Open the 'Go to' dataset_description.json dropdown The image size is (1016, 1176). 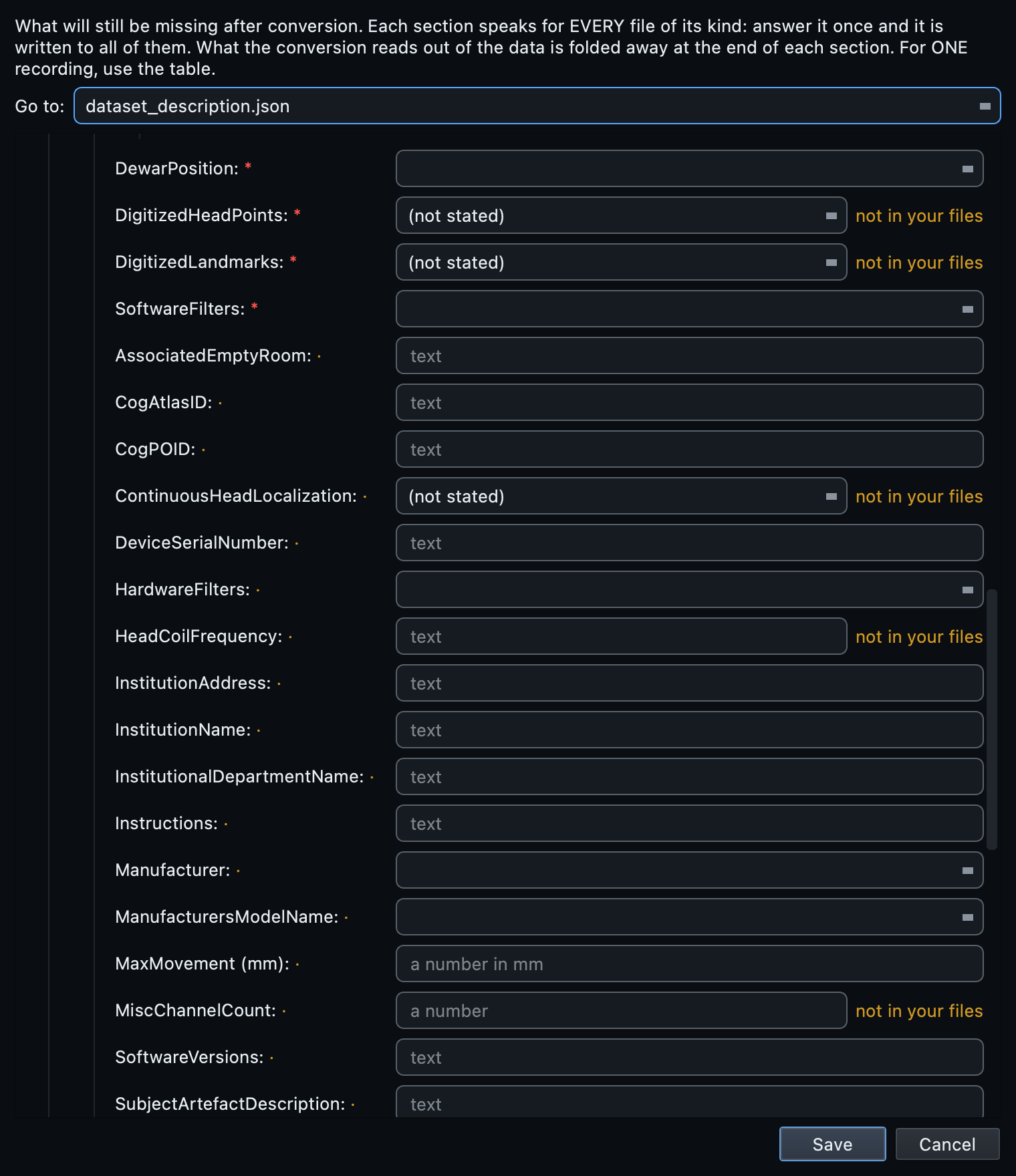coord(537,106)
